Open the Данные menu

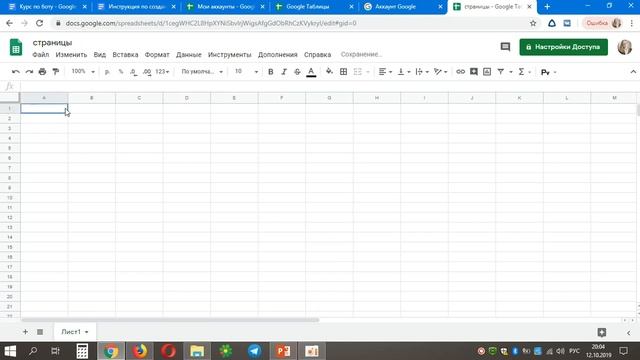189,54
